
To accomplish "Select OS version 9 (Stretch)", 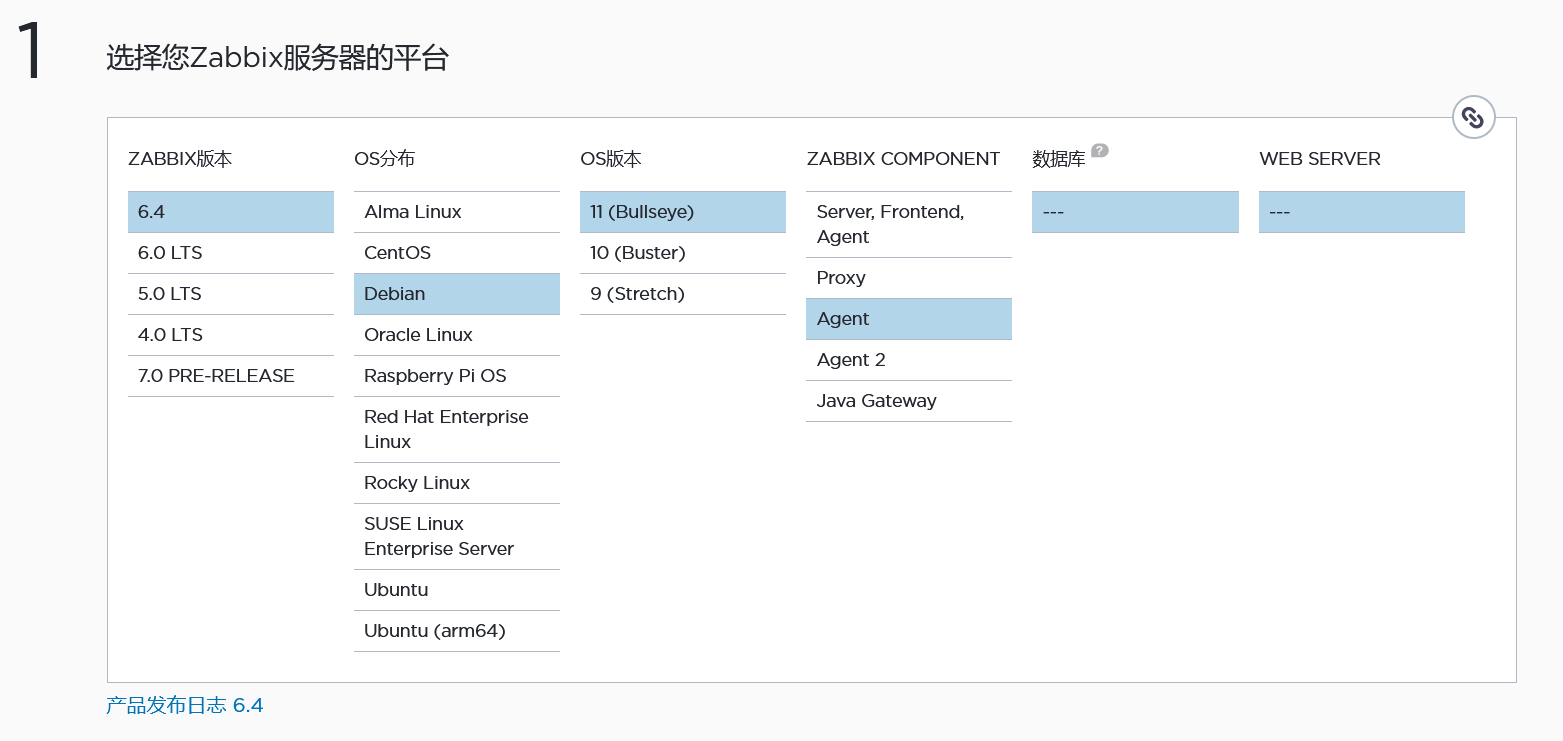I will pos(682,294).
